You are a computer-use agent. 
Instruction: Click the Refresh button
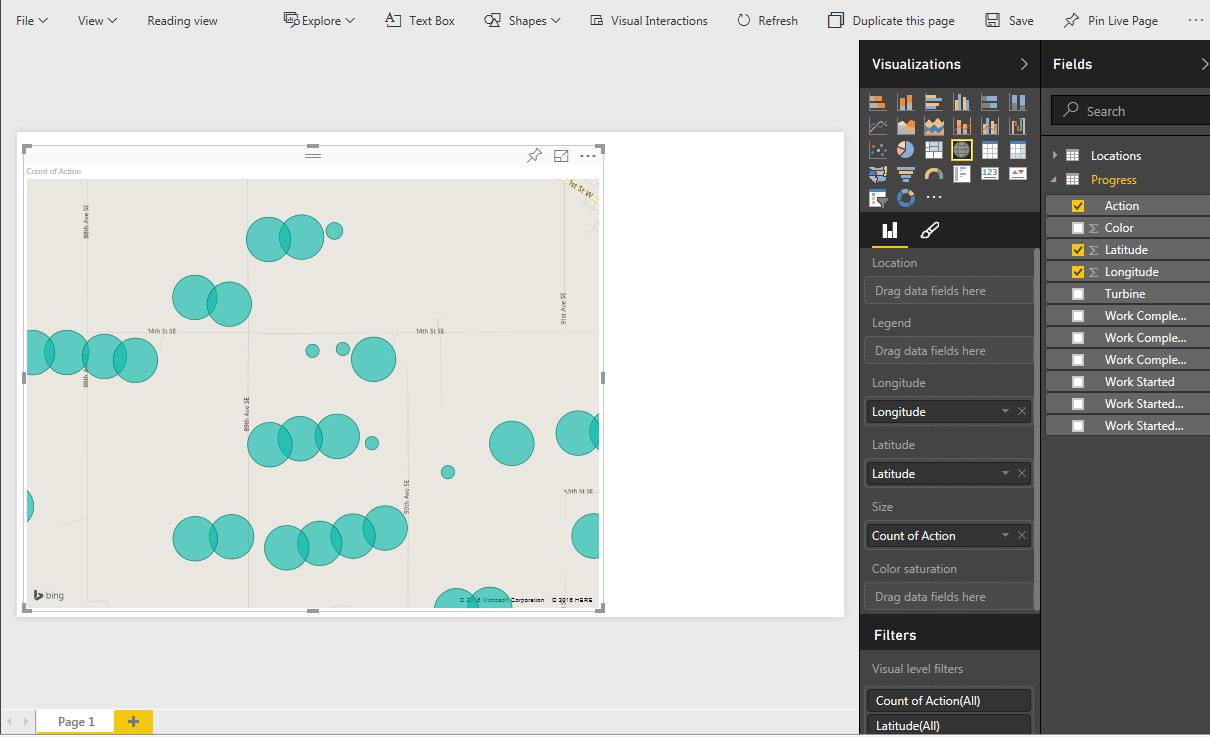click(767, 20)
